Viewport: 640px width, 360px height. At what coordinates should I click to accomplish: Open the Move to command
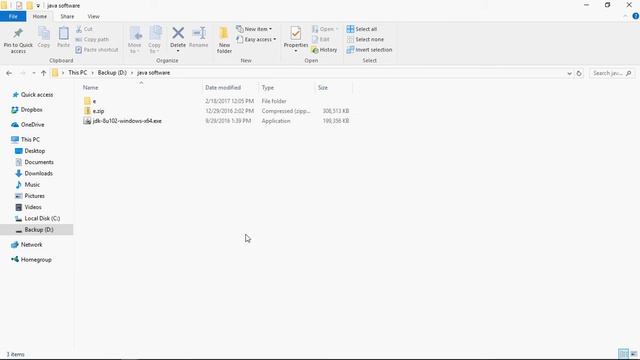[135, 40]
